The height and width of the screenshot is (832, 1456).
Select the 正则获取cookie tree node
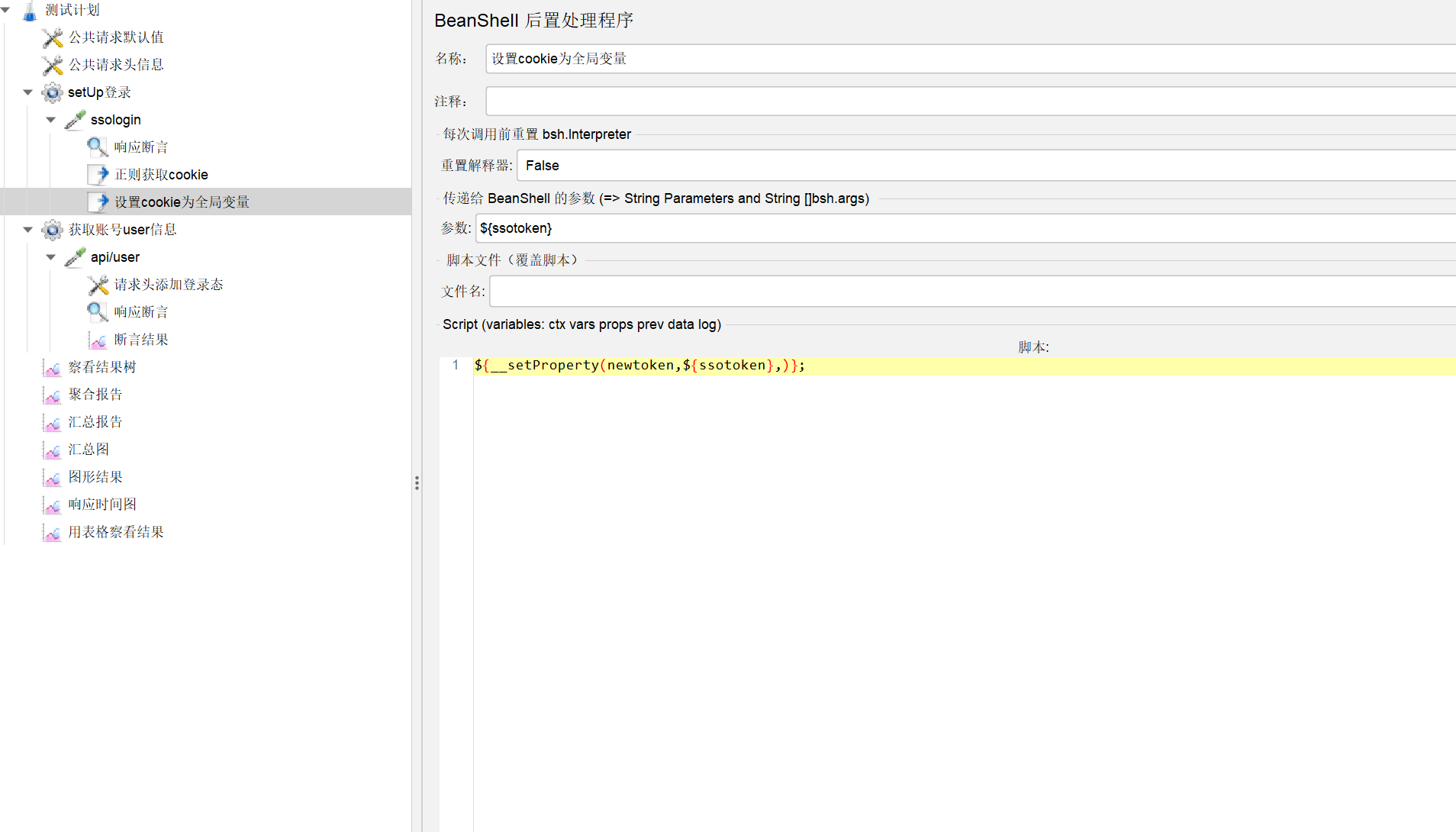click(161, 175)
